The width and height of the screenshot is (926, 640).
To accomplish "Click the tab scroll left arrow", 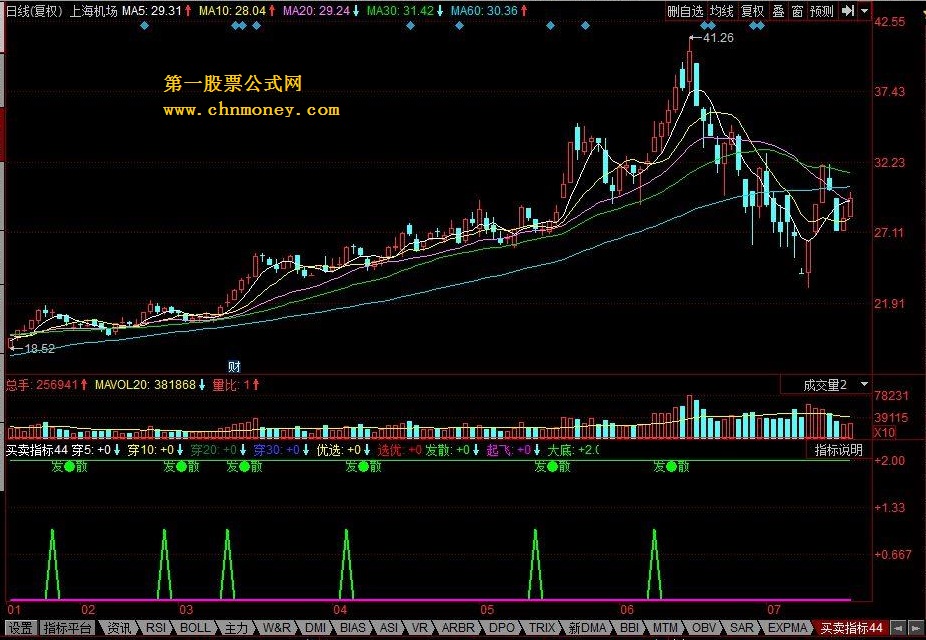I will click(898, 628).
